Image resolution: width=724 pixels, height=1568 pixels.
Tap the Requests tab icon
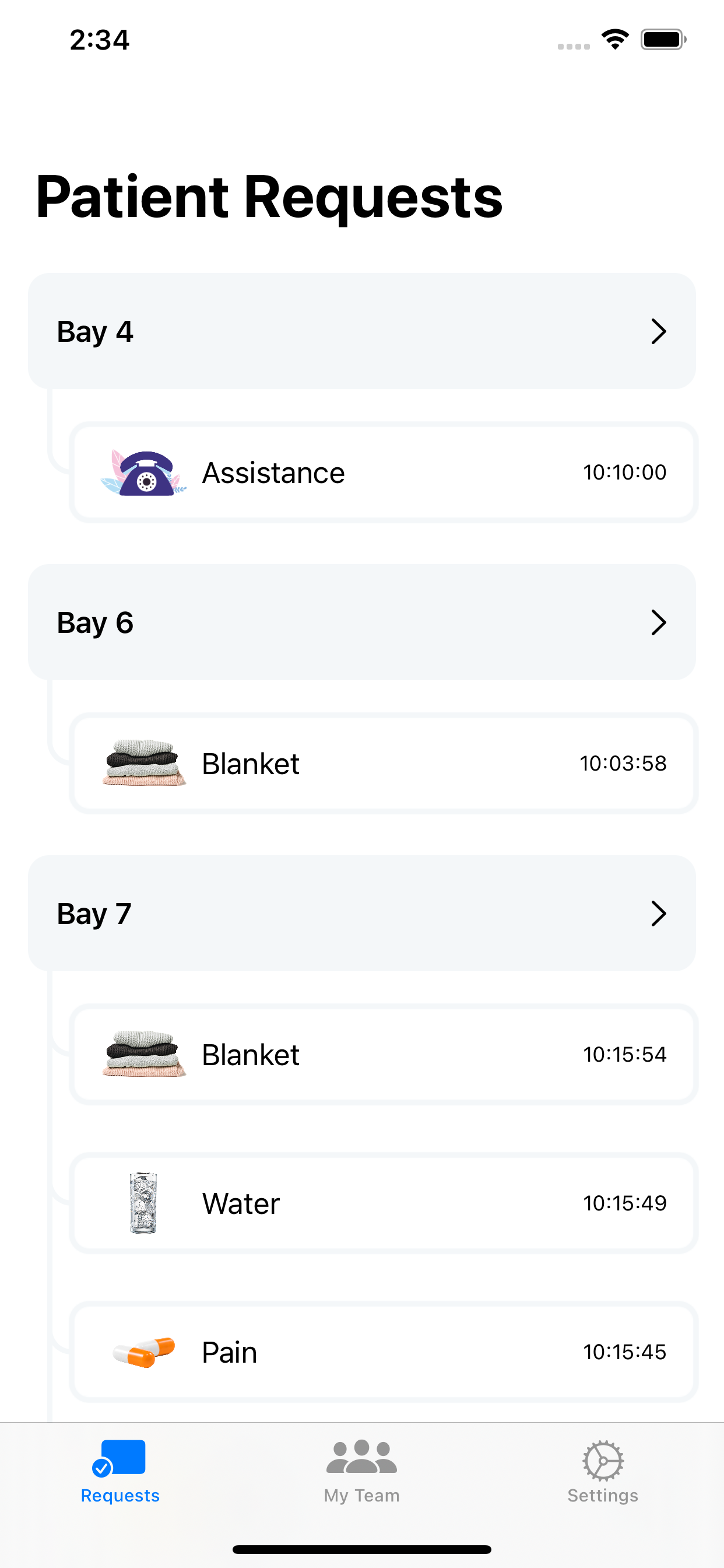point(120,1458)
